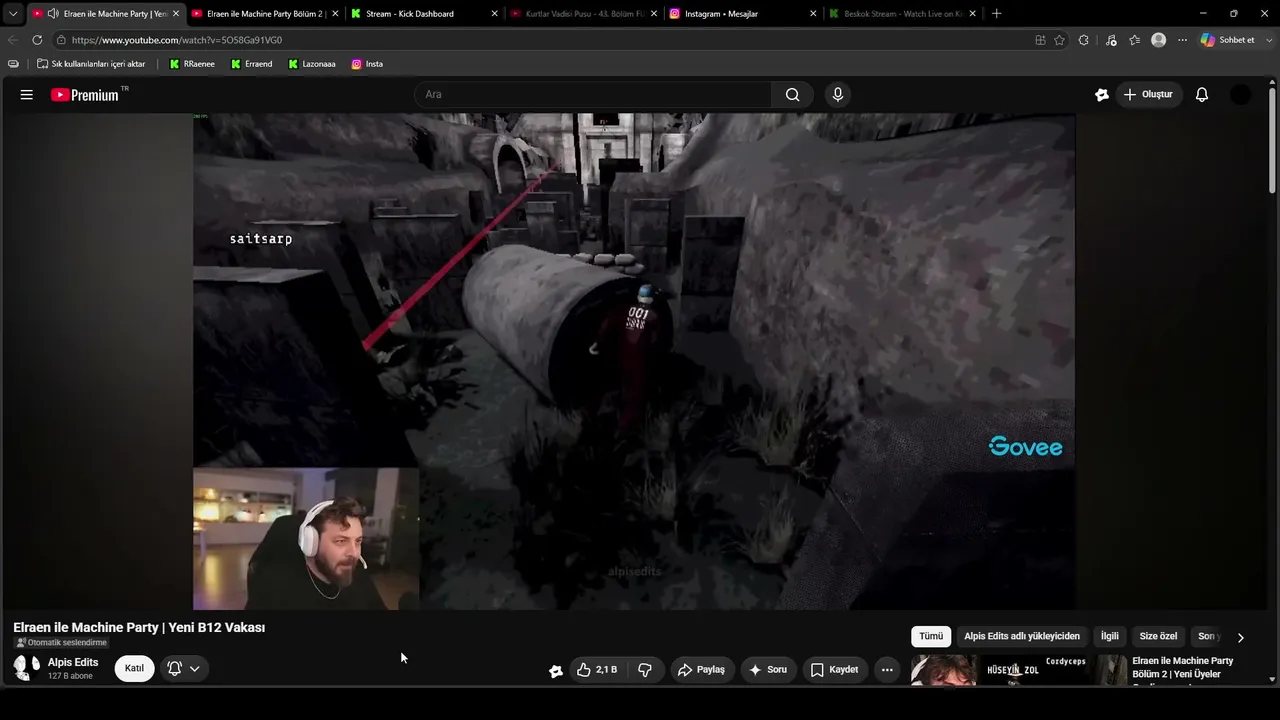Open browser settings and more menu
The height and width of the screenshot is (720, 1280).
pos(1182,40)
